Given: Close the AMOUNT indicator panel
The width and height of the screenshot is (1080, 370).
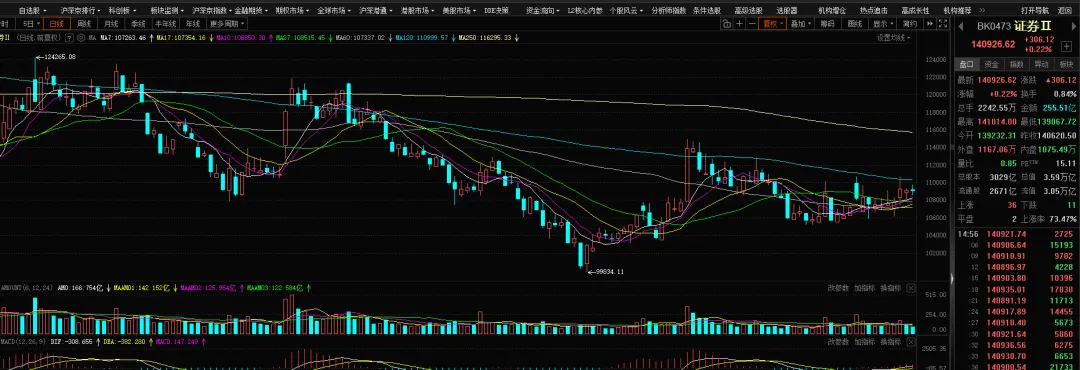Looking at the screenshot, I should click(911, 288).
